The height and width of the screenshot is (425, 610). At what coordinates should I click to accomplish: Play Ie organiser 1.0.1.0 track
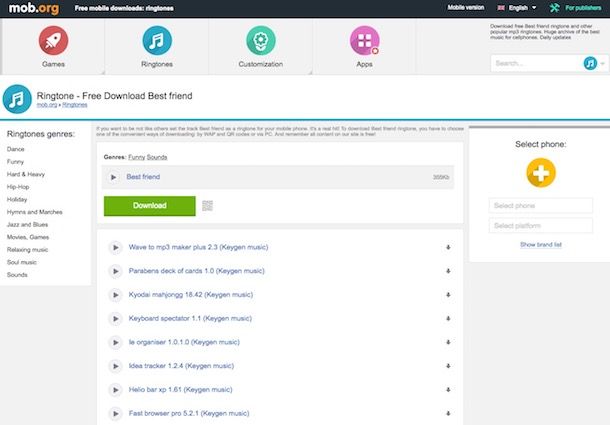pos(116,342)
